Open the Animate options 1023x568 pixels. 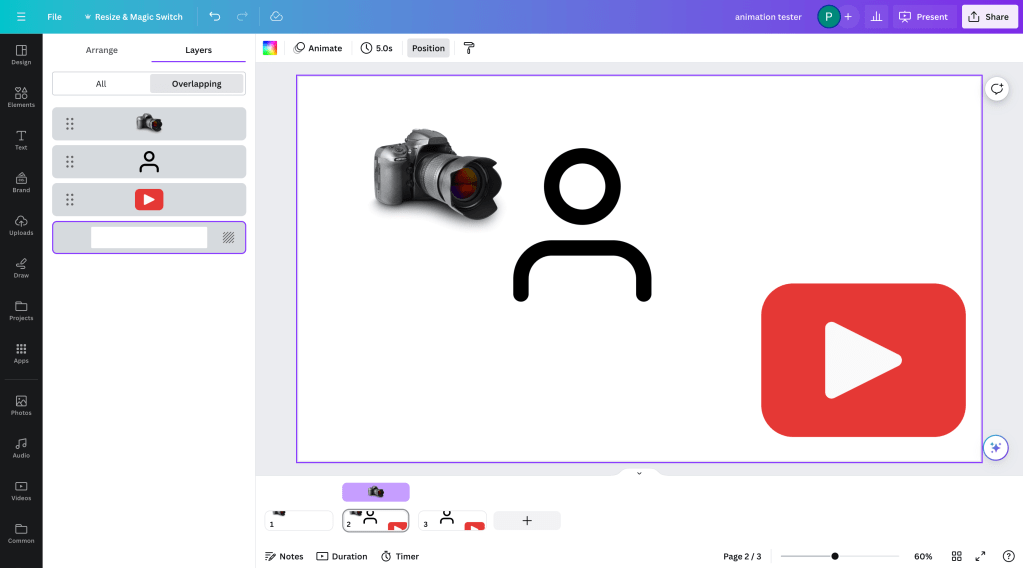coord(318,48)
